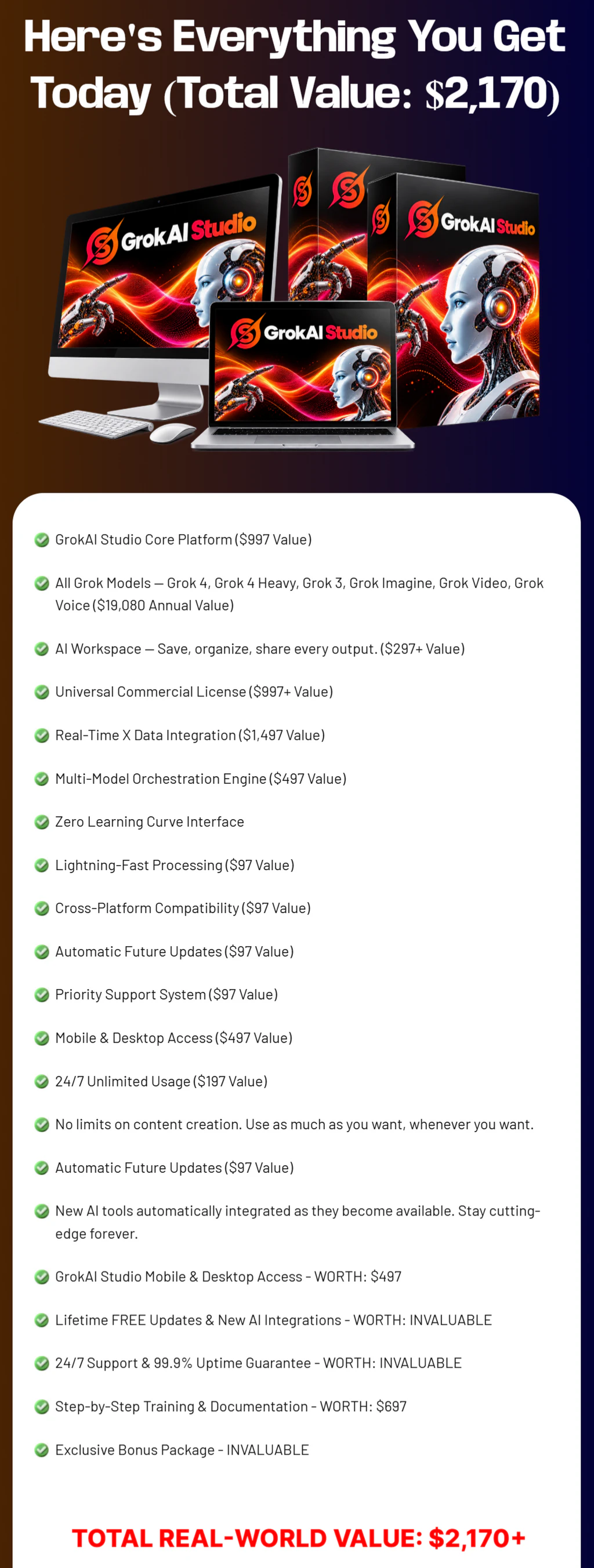Click the red TOTAL REAL-WORLD VALUE heading
This screenshot has width=594, height=1568.
point(299,1538)
